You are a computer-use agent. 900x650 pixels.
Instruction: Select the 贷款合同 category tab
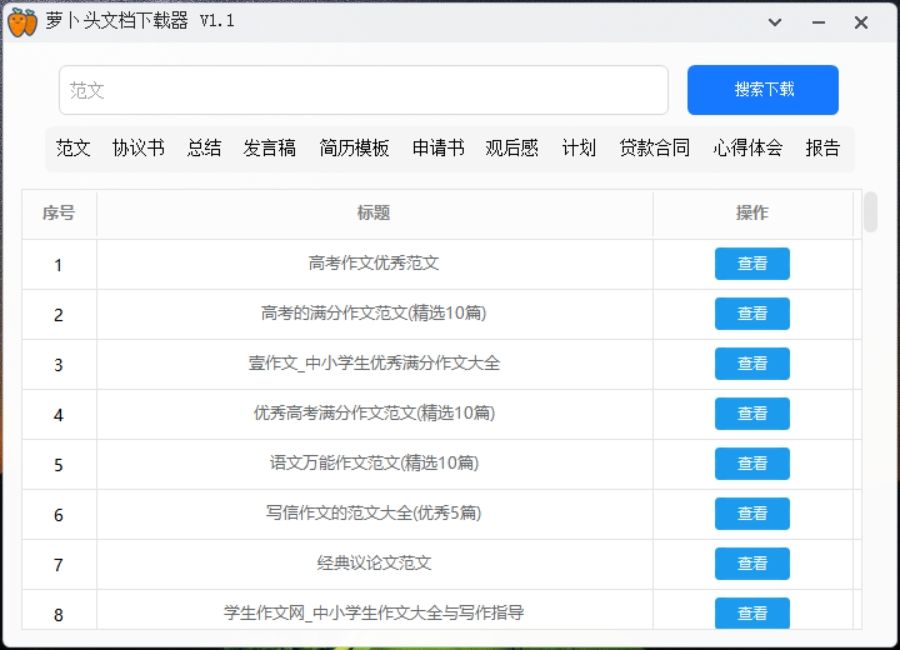coord(654,148)
